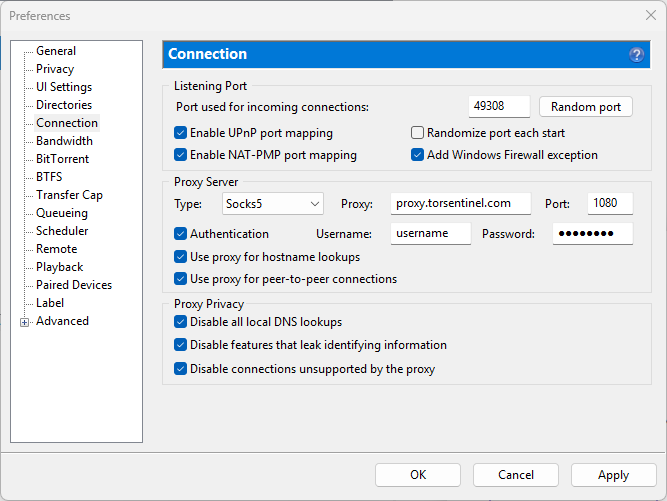This screenshot has height=501, width=667.
Task: Toggle Use proxy for peer-to-peer connections
Action: [180, 279]
